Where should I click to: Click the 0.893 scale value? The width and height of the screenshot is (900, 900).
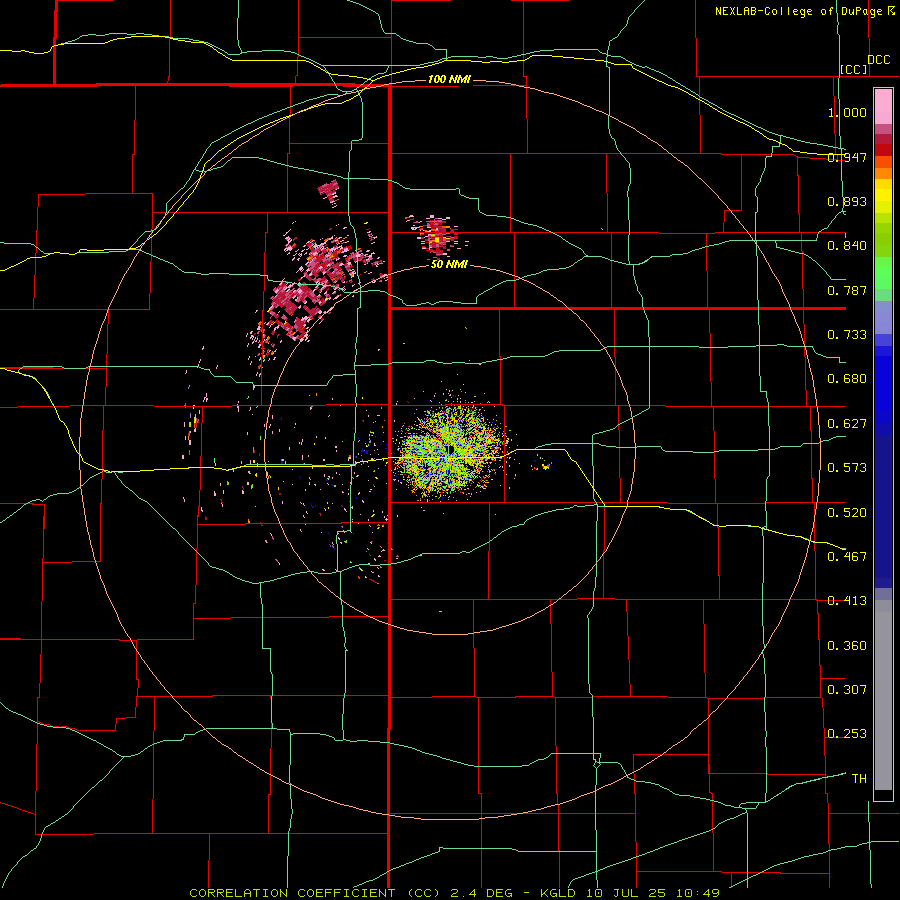click(x=847, y=201)
